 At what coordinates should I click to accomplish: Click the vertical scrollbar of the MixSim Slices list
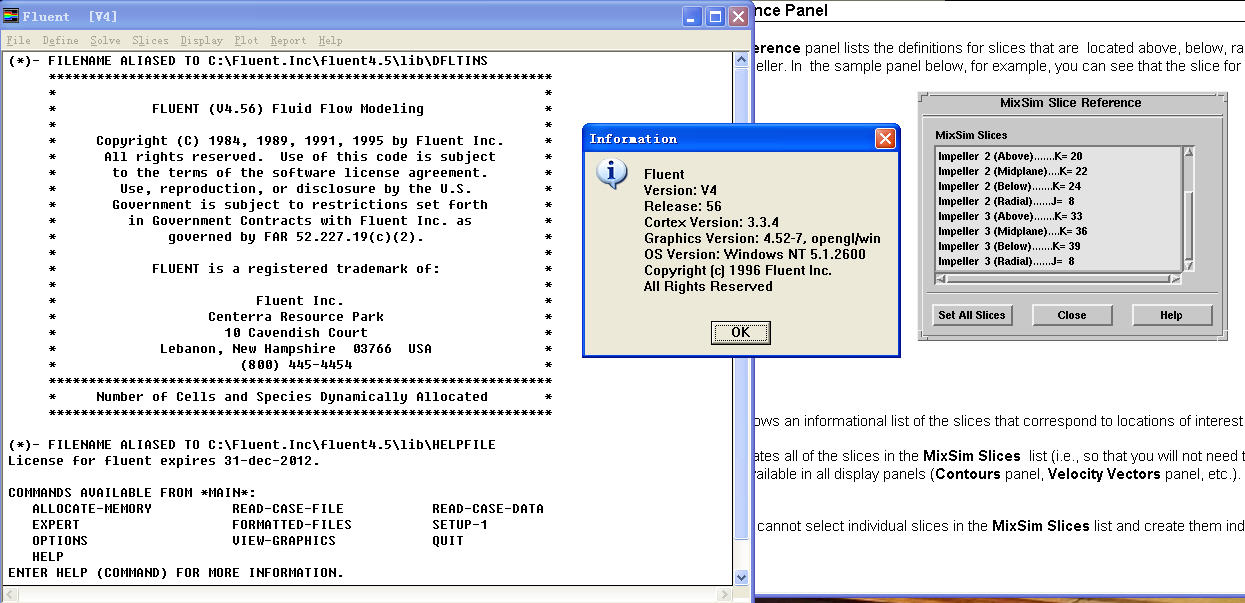click(1189, 208)
